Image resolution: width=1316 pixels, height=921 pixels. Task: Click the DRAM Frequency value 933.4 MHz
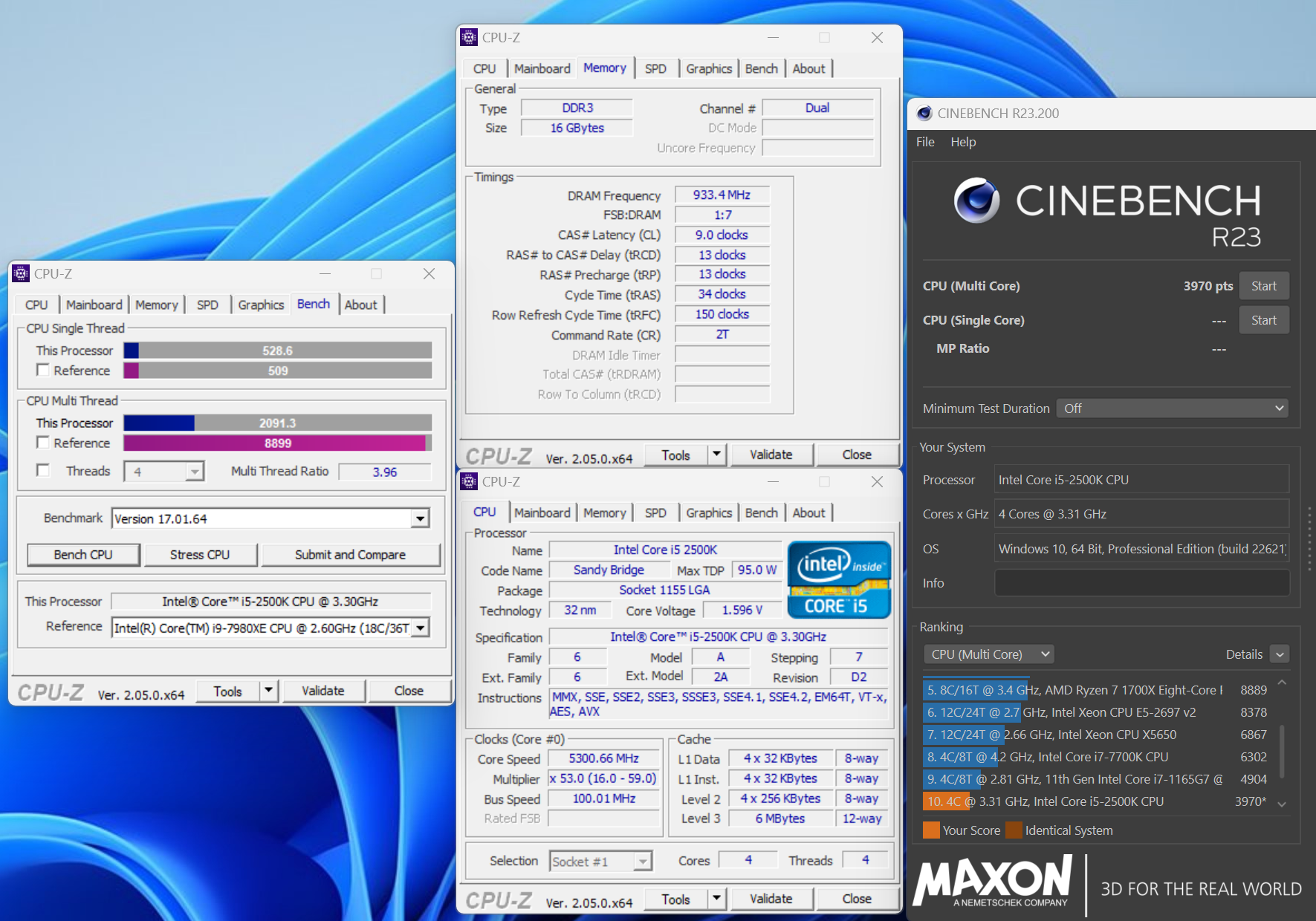(x=722, y=195)
